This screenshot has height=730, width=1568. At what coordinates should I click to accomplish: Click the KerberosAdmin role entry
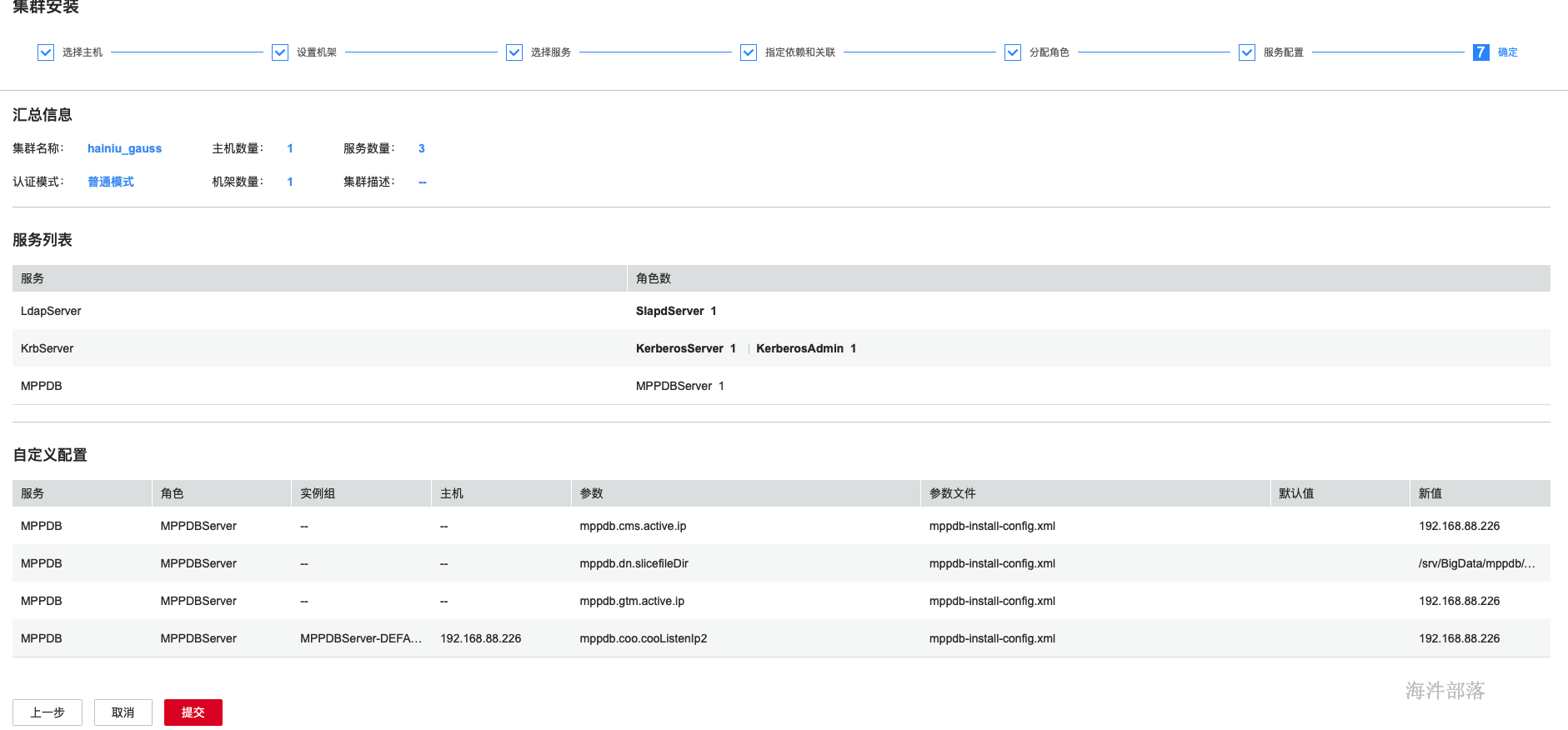click(806, 348)
